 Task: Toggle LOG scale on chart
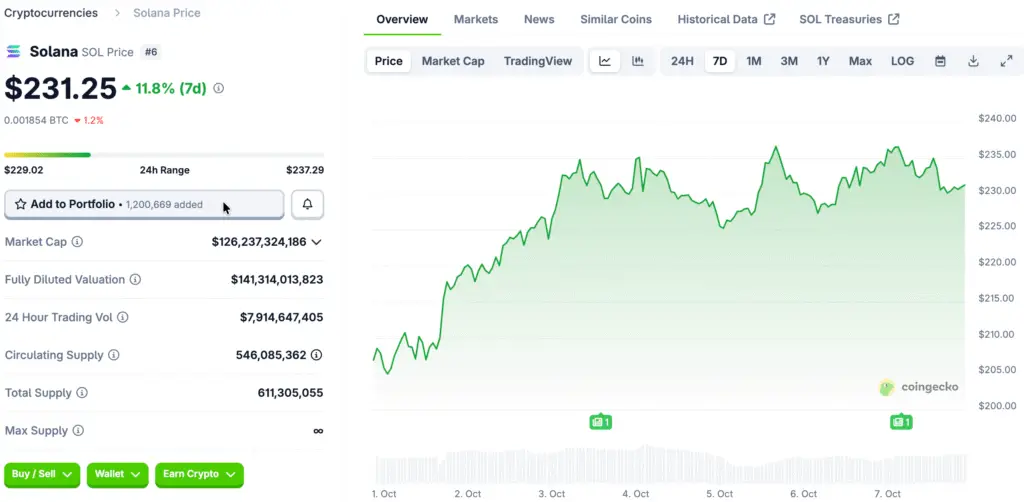[x=902, y=61]
